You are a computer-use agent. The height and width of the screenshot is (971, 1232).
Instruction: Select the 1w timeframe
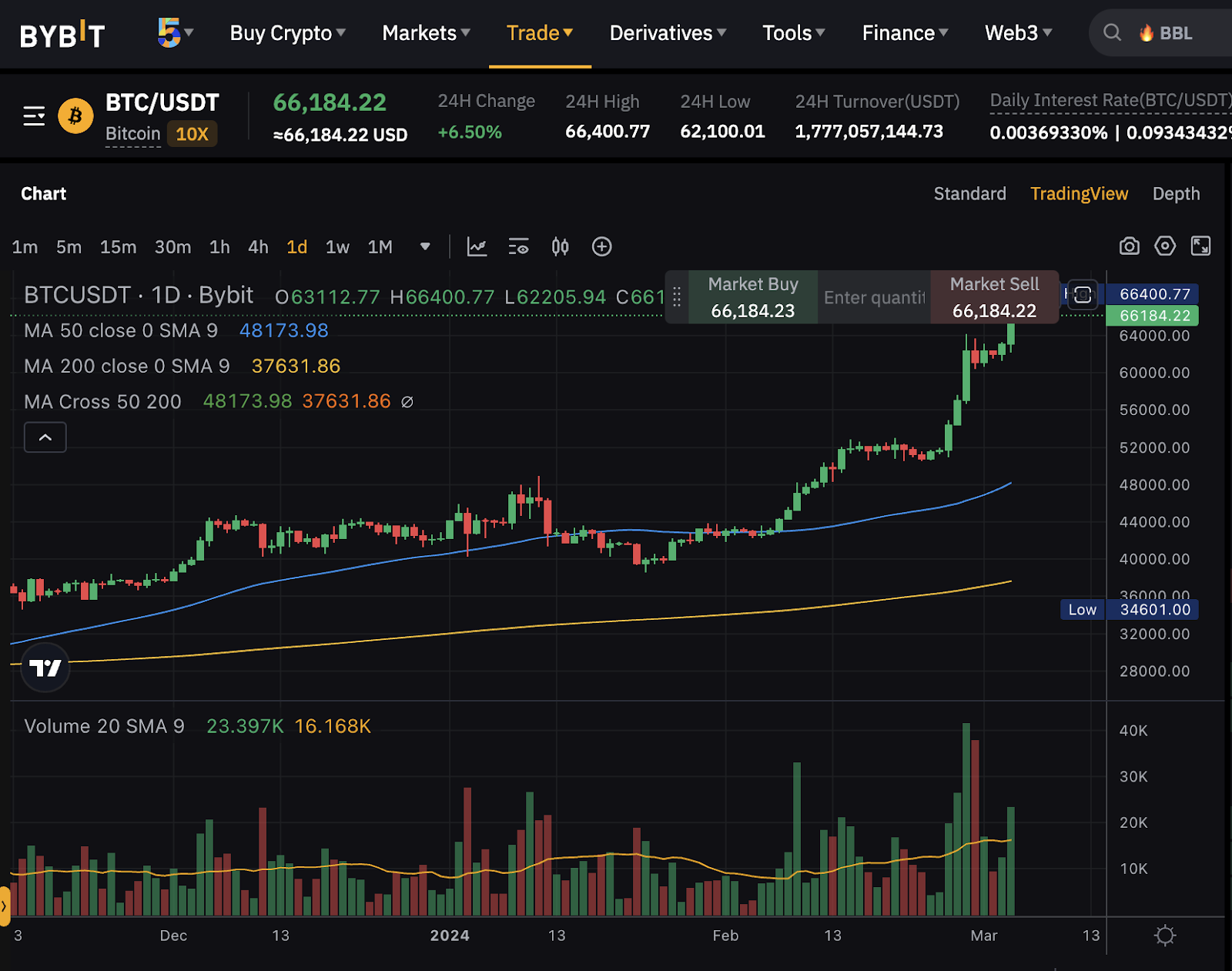337,247
